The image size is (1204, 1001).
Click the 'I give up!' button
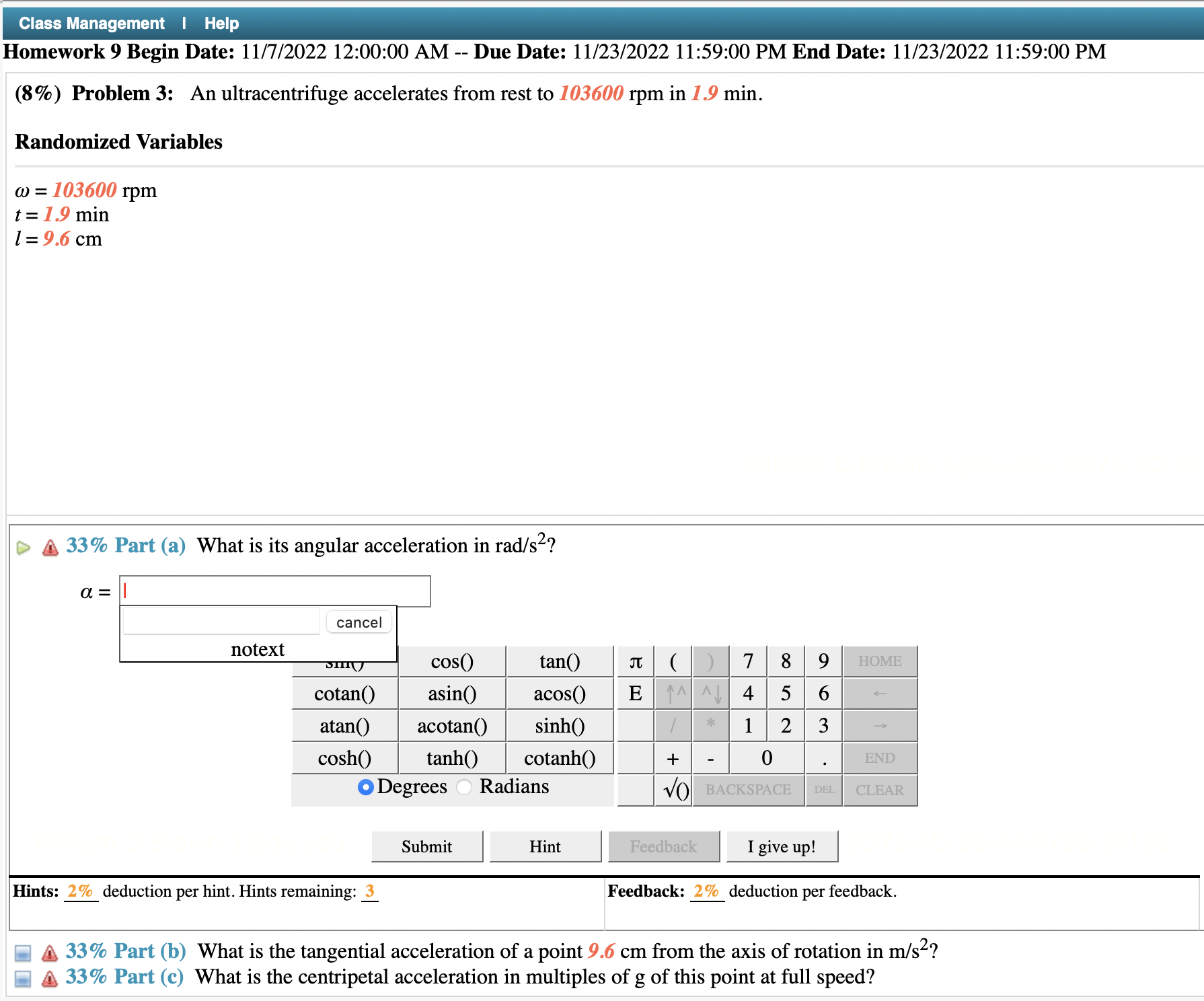(x=782, y=846)
